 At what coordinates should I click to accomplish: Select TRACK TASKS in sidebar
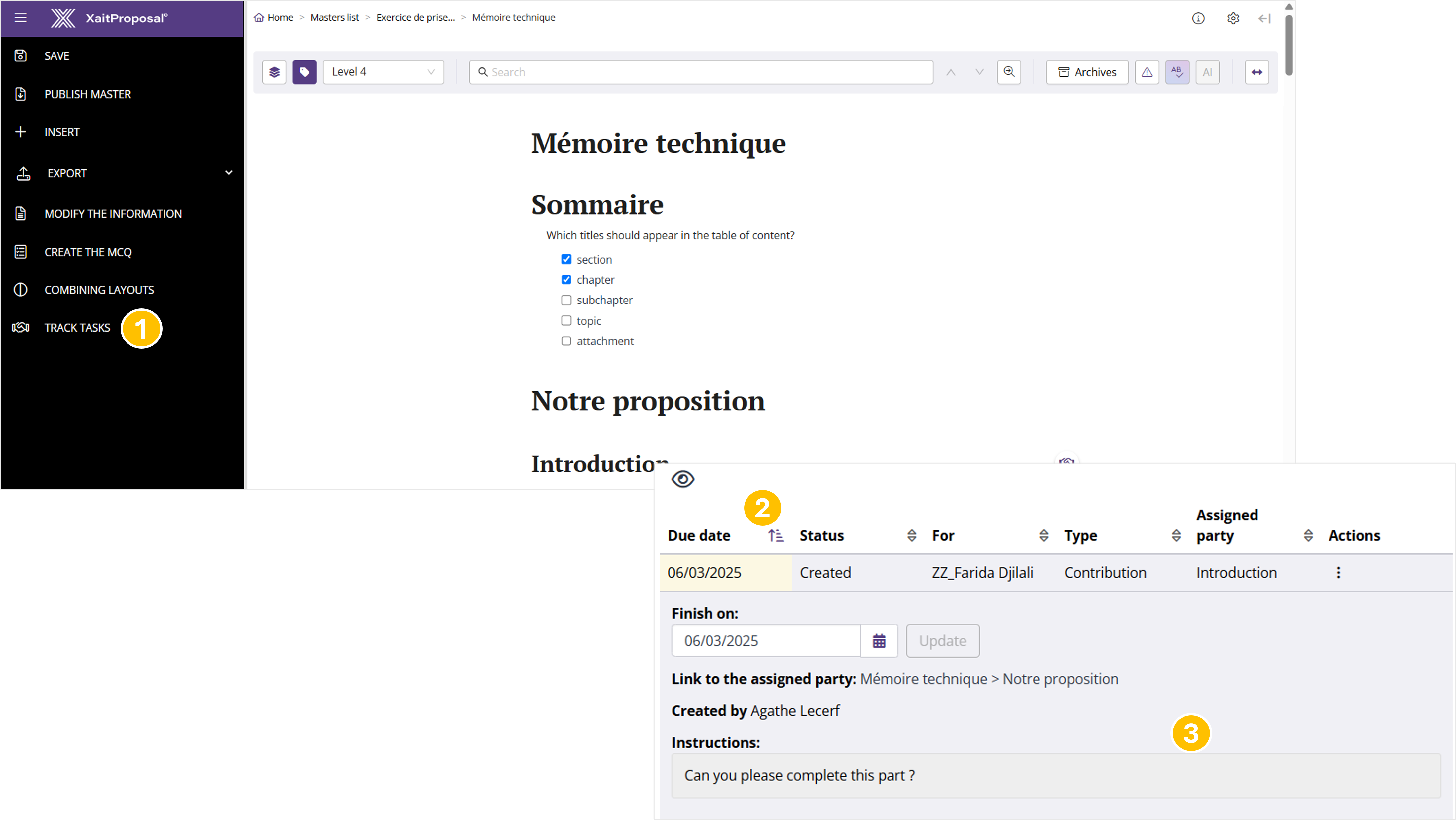[x=77, y=328]
